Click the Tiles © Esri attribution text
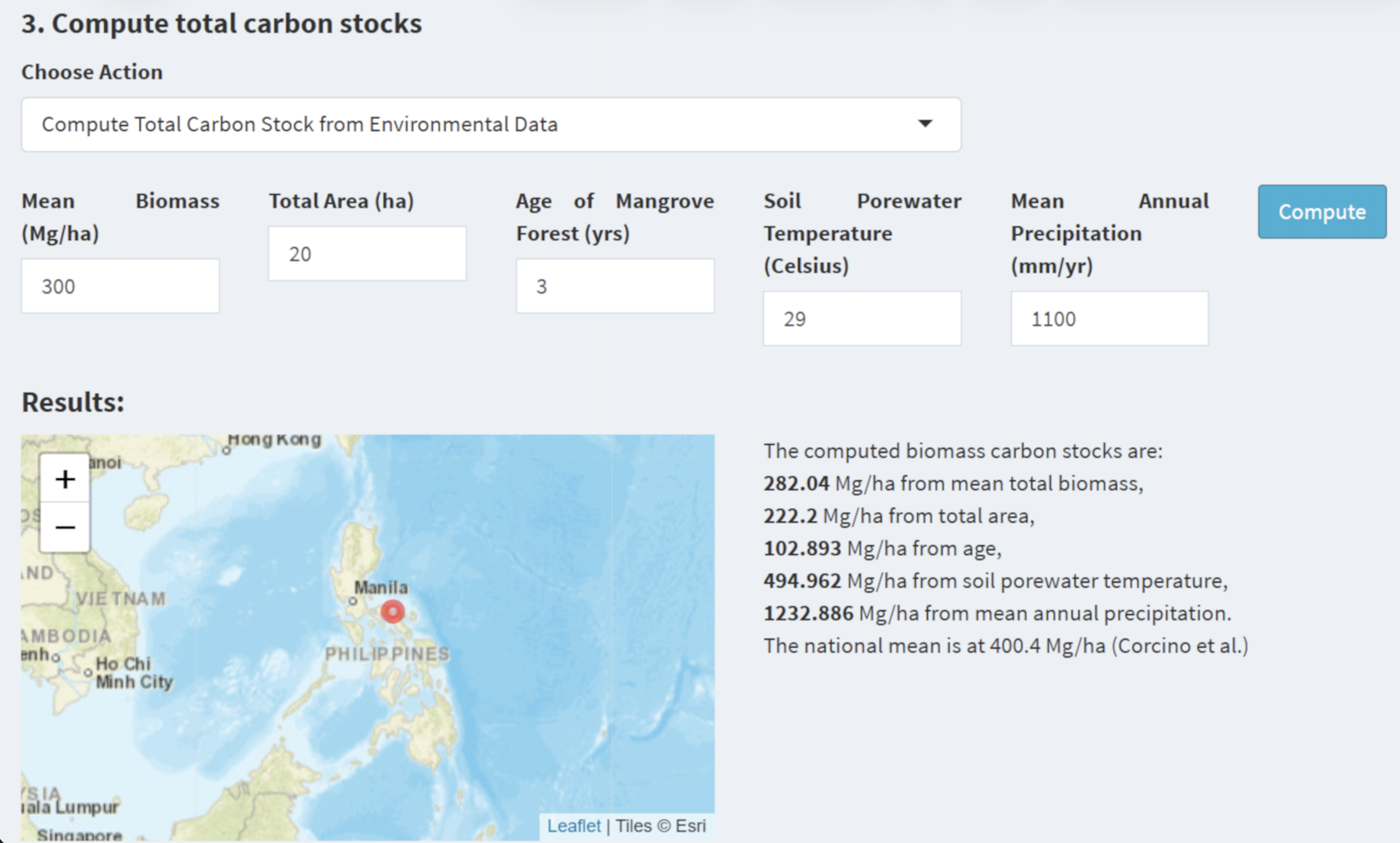This screenshot has width=1400, height=843. point(661,826)
